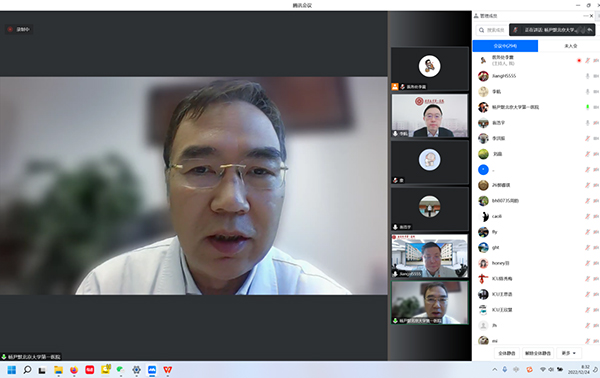Select the 会议中 members tab

(505, 46)
